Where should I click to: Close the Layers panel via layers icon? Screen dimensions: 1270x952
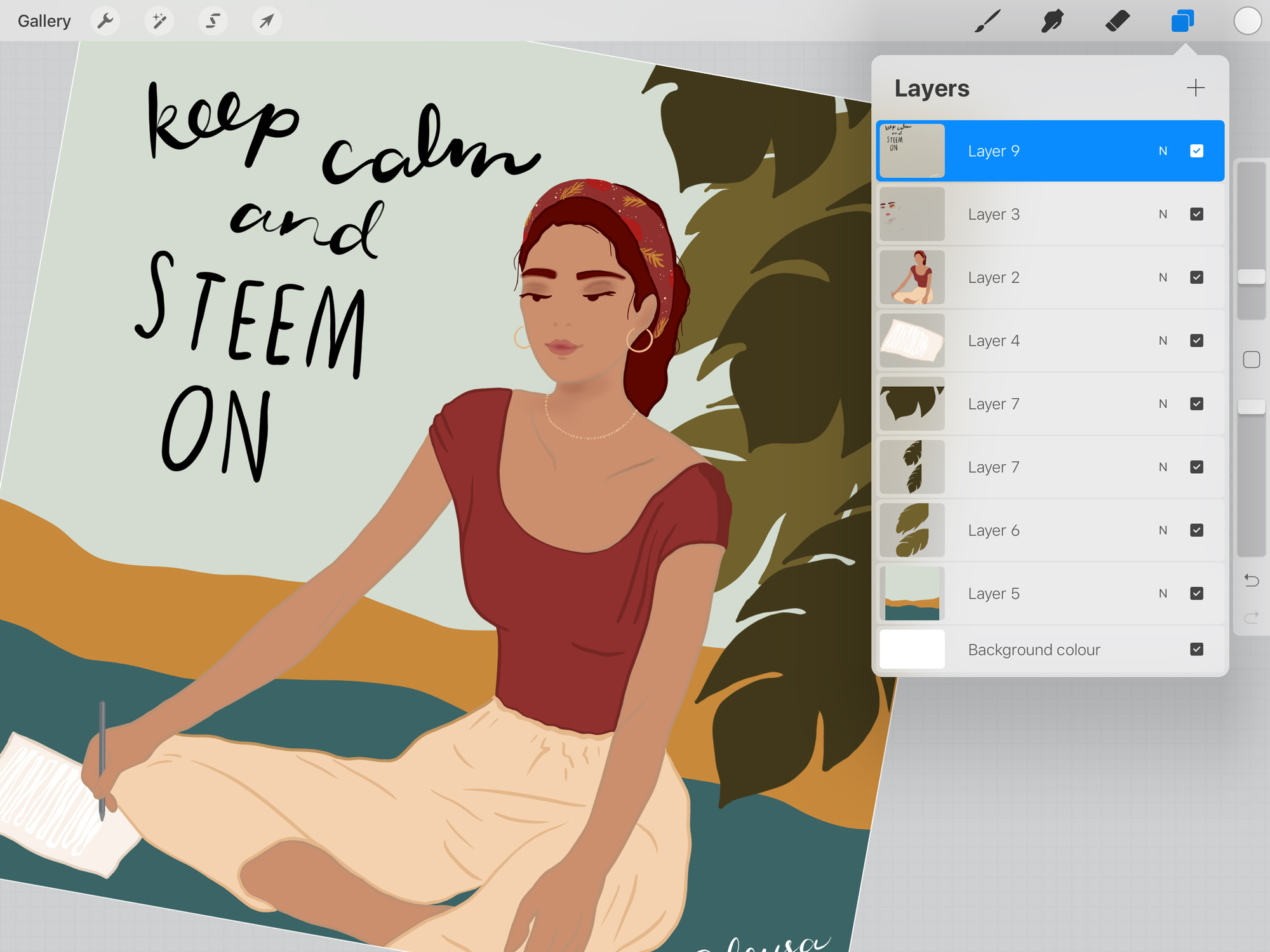1182,21
